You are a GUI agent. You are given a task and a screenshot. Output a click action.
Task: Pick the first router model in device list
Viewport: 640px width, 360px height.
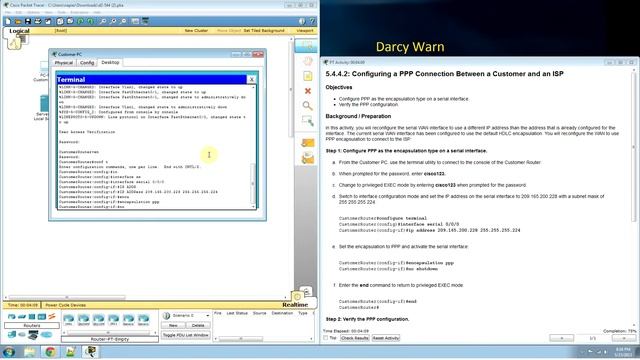[x=69, y=320]
